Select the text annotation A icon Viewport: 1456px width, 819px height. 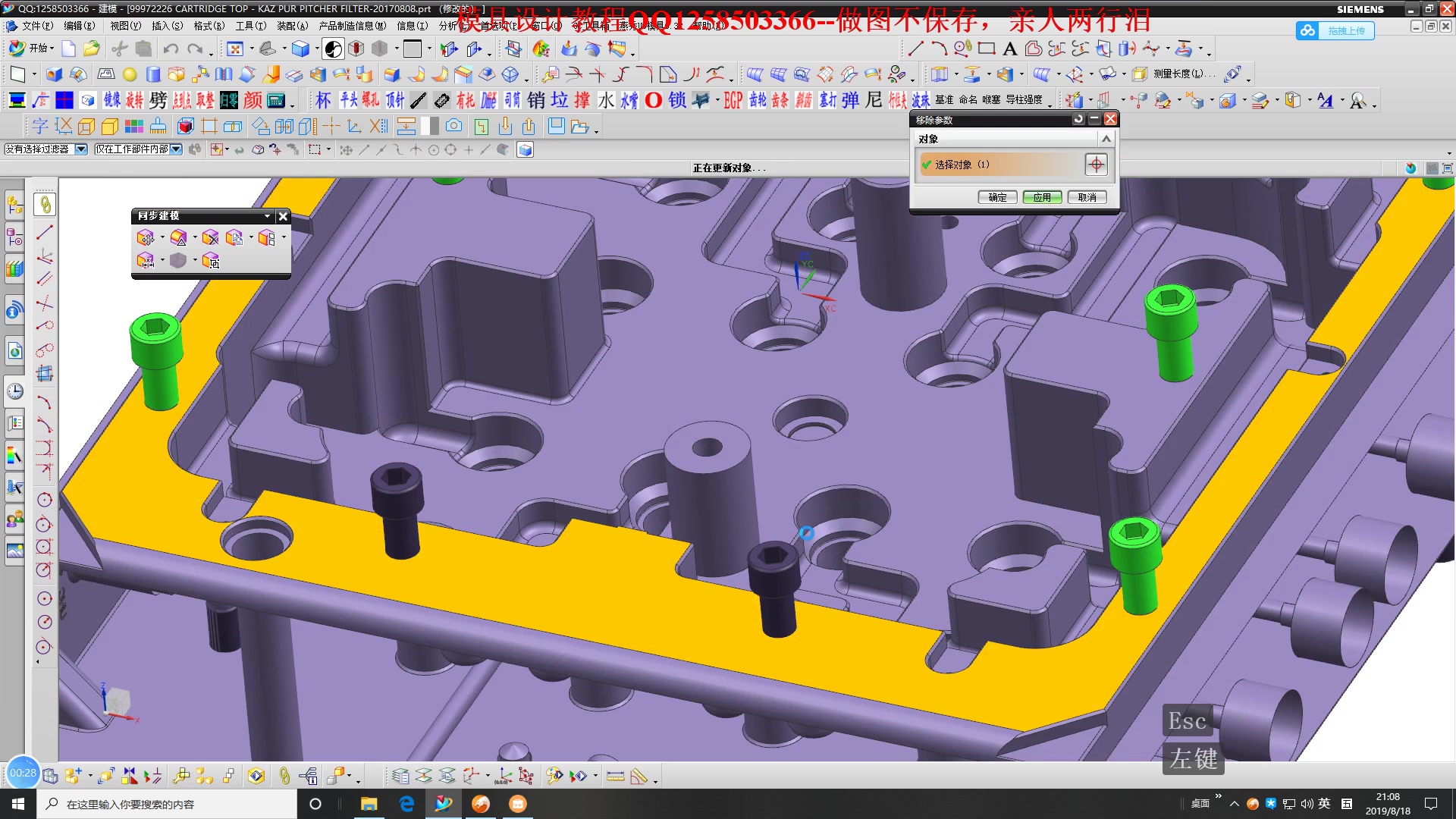click(x=1009, y=49)
